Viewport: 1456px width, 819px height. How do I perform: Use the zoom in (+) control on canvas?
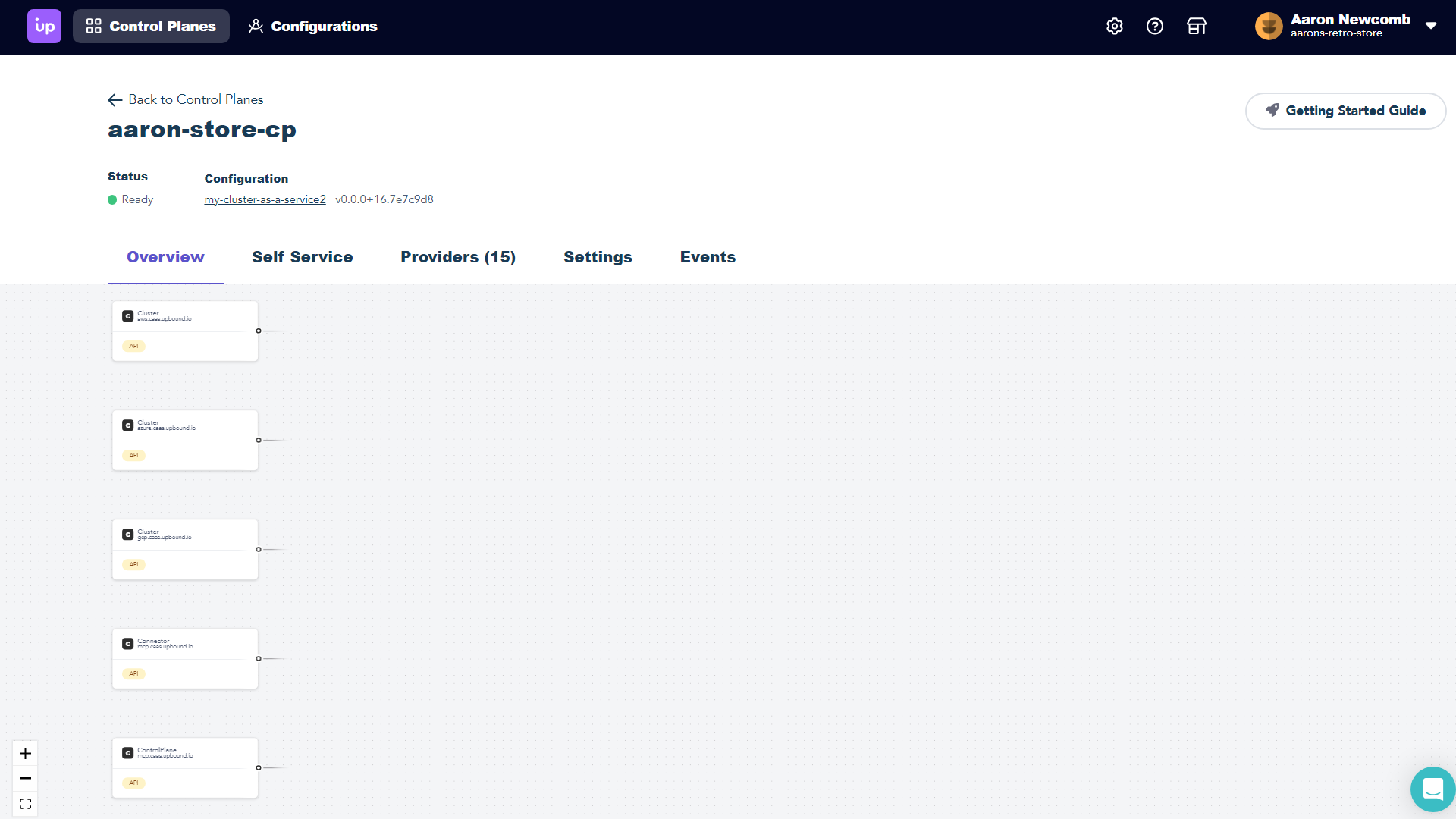(x=25, y=753)
